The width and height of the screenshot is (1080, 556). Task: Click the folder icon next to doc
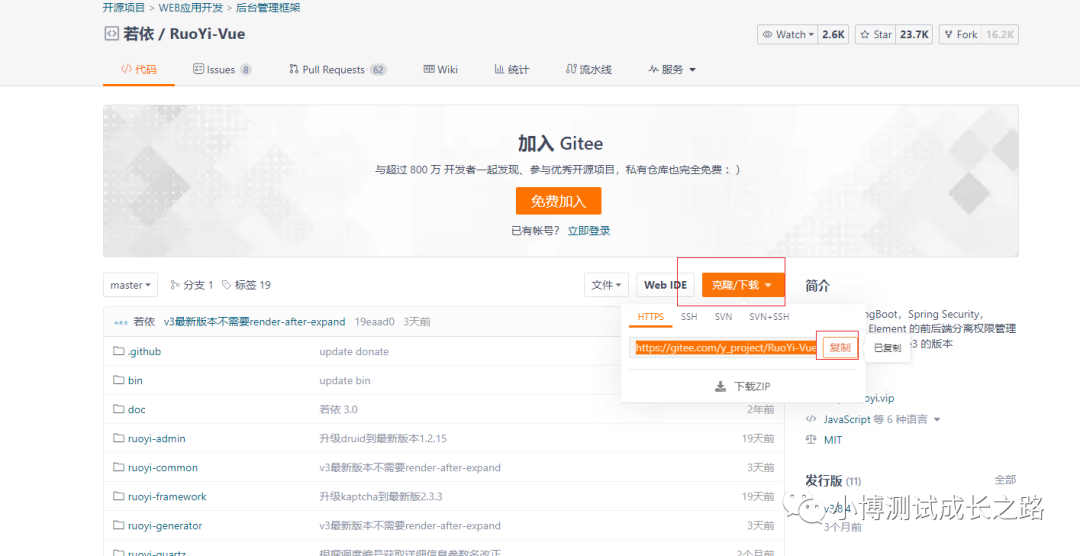[118, 409]
